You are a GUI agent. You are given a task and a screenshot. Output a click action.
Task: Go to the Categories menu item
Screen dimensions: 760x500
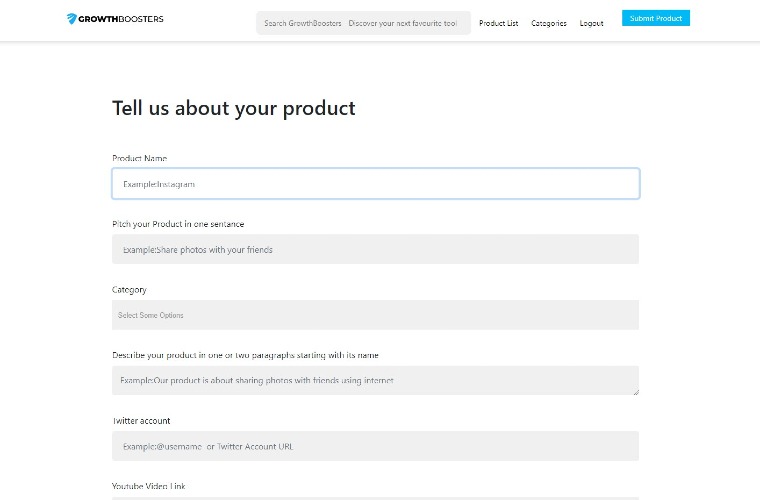(548, 23)
